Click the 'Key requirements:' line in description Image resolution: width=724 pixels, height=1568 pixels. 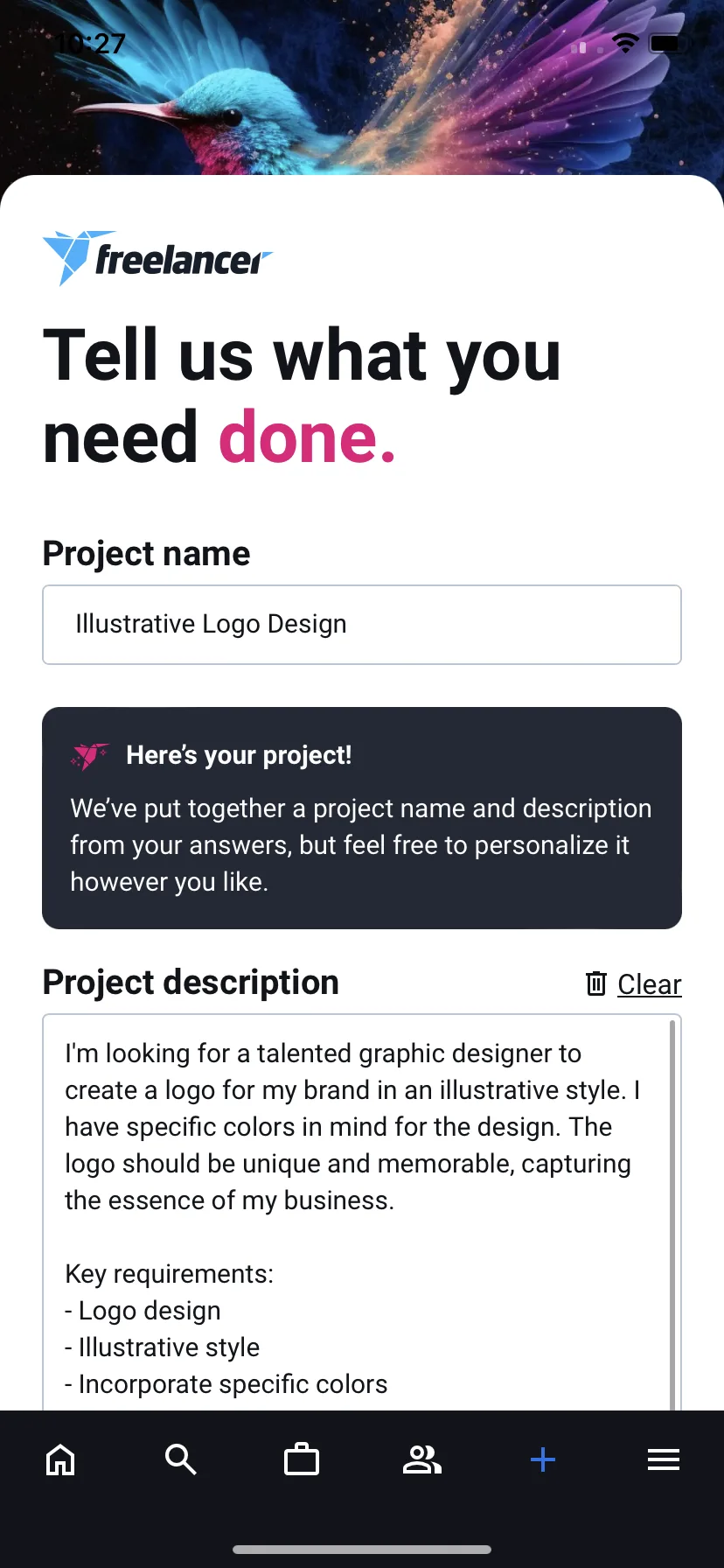pyautogui.click(x=170, y=1274)
